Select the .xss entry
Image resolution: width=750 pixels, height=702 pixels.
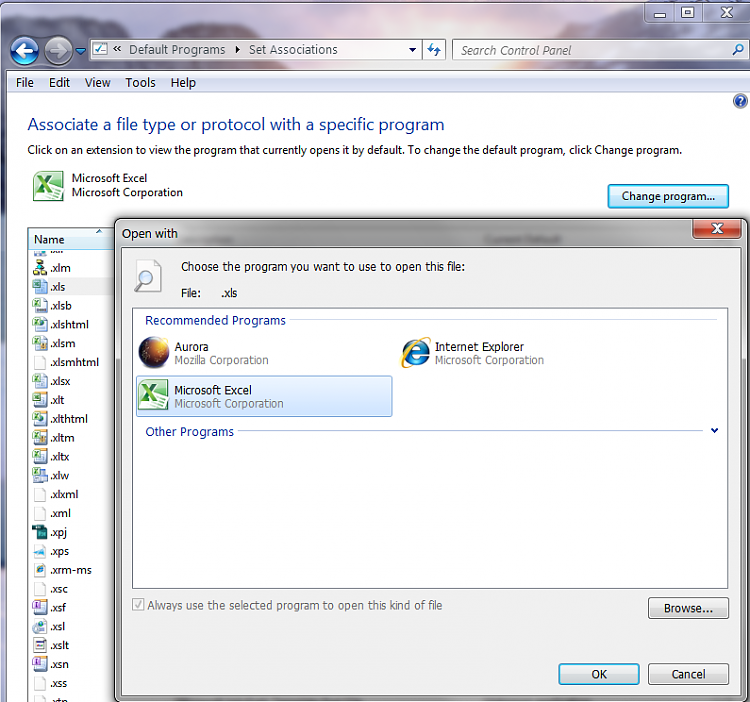[x=51, y=683]
